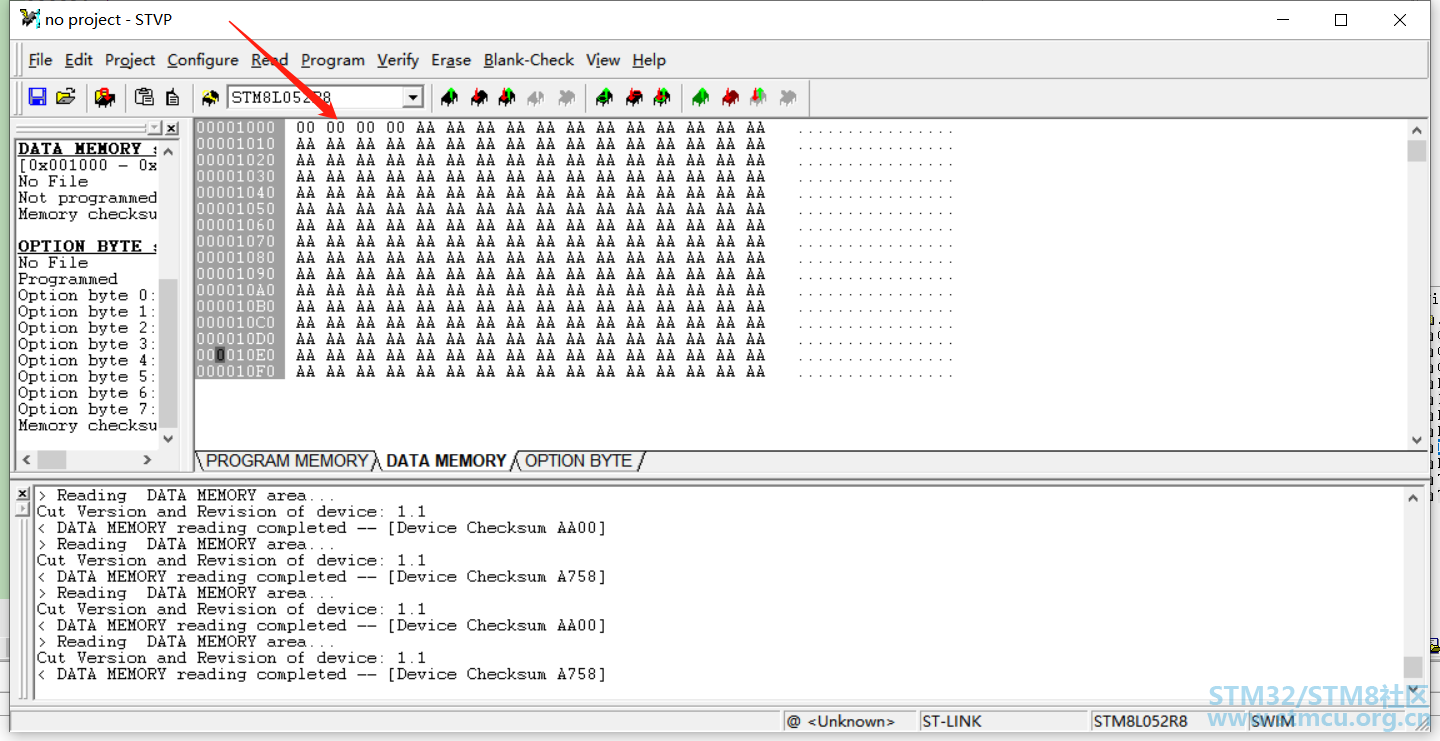
Task: Click the first black chip with red arrow icon
Action: coord(479,97)
